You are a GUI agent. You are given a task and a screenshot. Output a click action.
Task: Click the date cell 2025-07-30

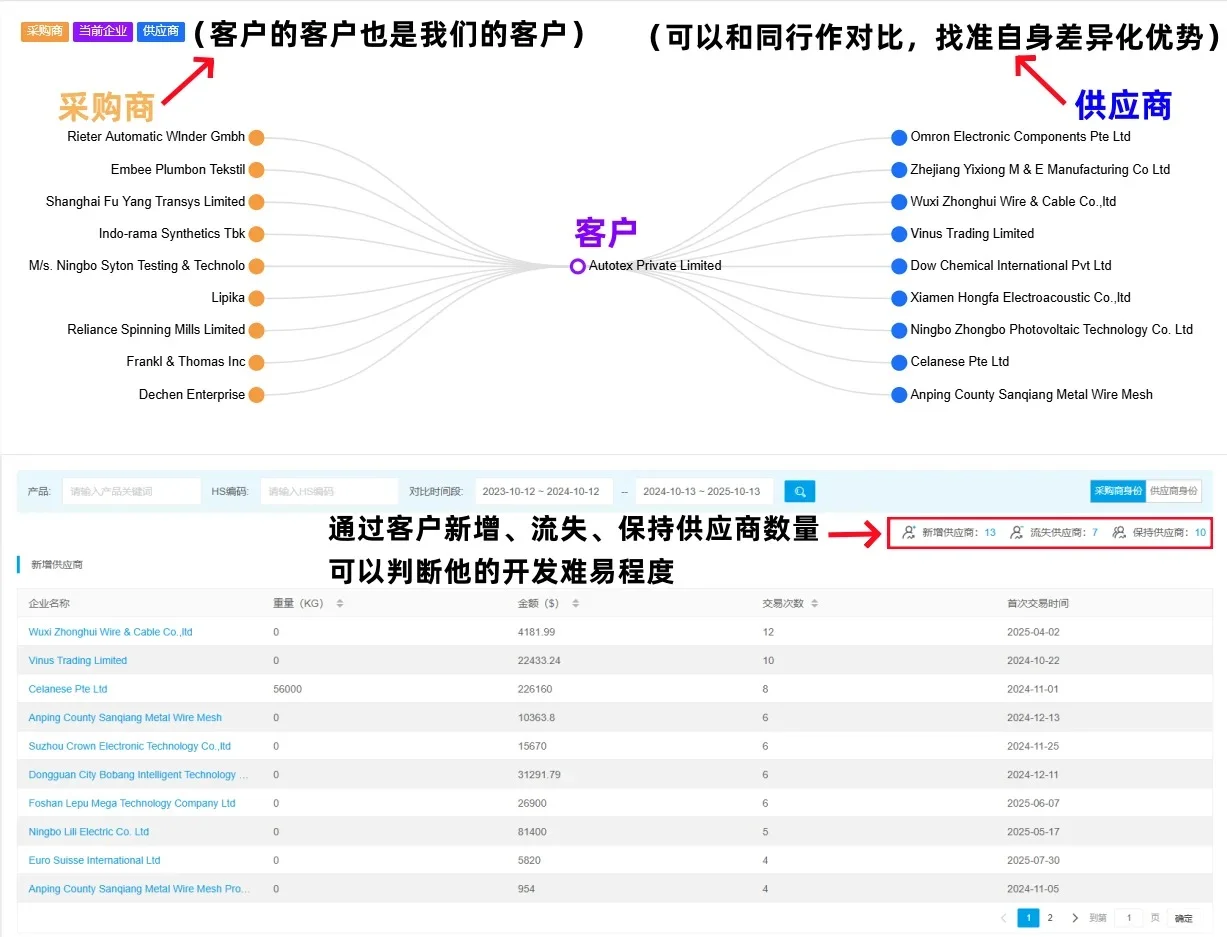click(1033, 860)
